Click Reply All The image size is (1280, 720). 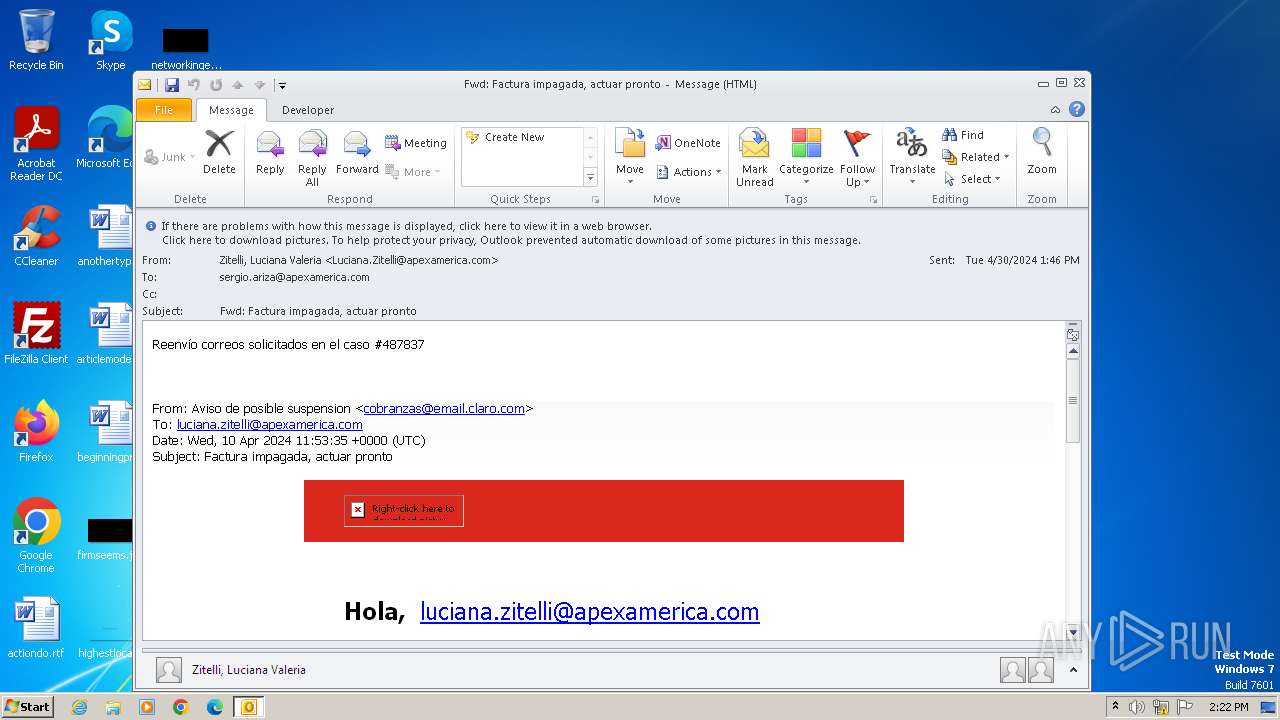pos(312,158)
